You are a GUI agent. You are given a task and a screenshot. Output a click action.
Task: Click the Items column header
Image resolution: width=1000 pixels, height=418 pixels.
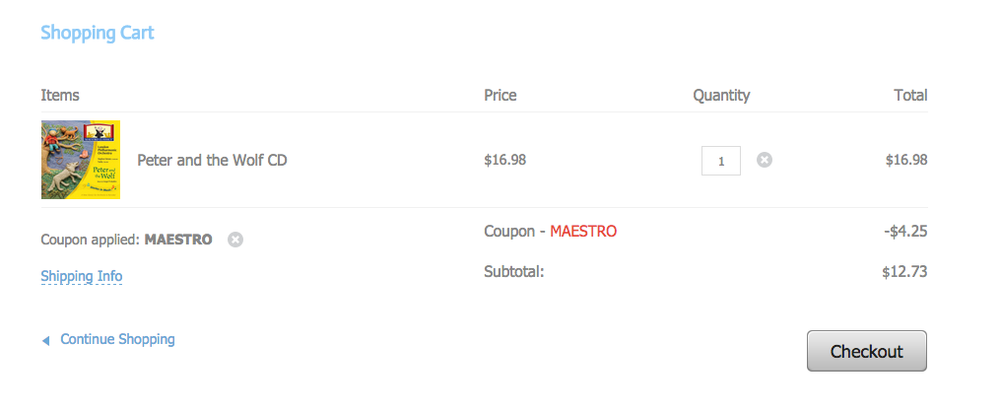coord(60,96)
